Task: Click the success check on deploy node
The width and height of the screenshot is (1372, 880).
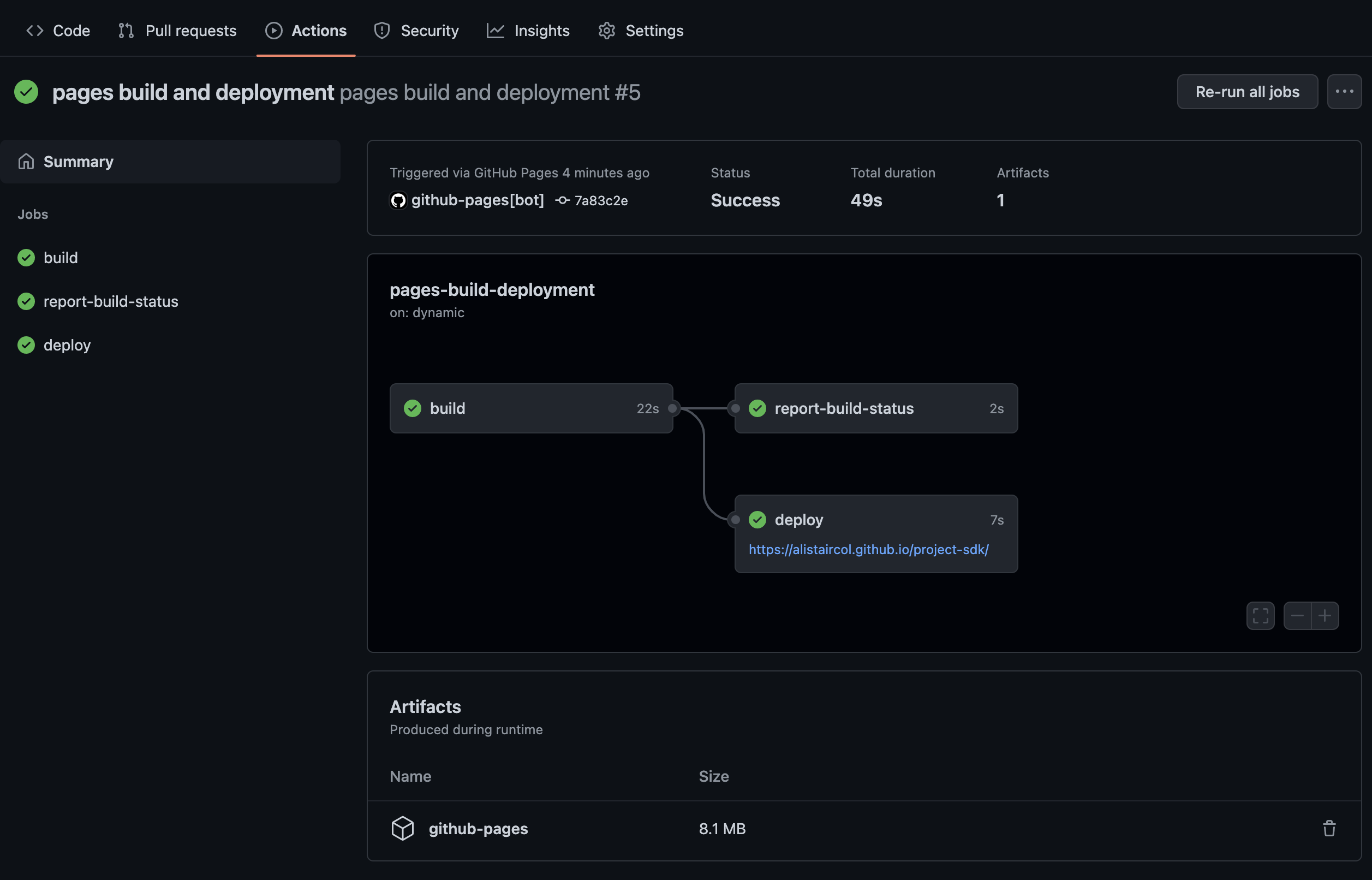Action: 757,519
